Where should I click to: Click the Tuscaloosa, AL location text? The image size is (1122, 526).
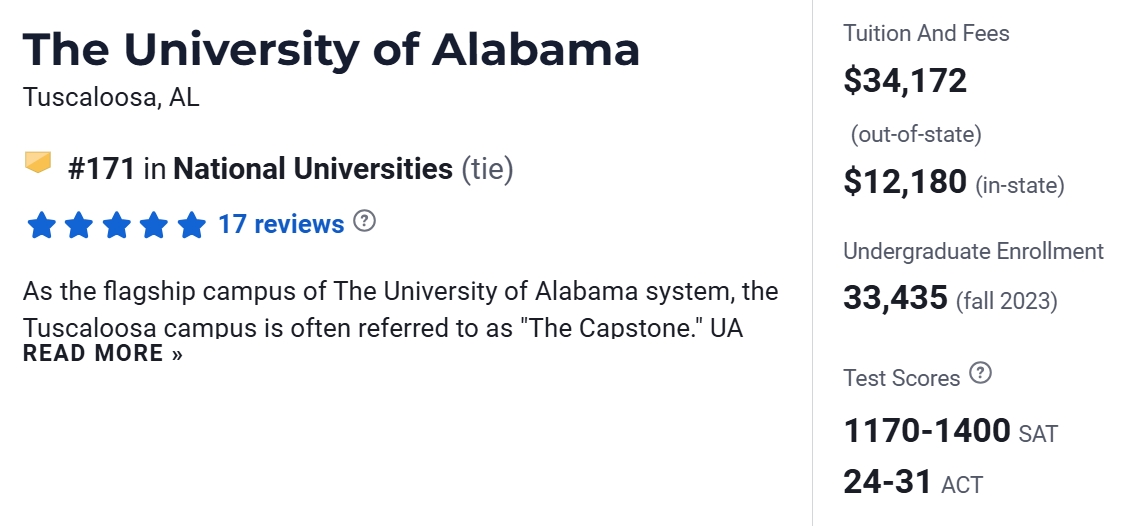[x=111, y=98]
